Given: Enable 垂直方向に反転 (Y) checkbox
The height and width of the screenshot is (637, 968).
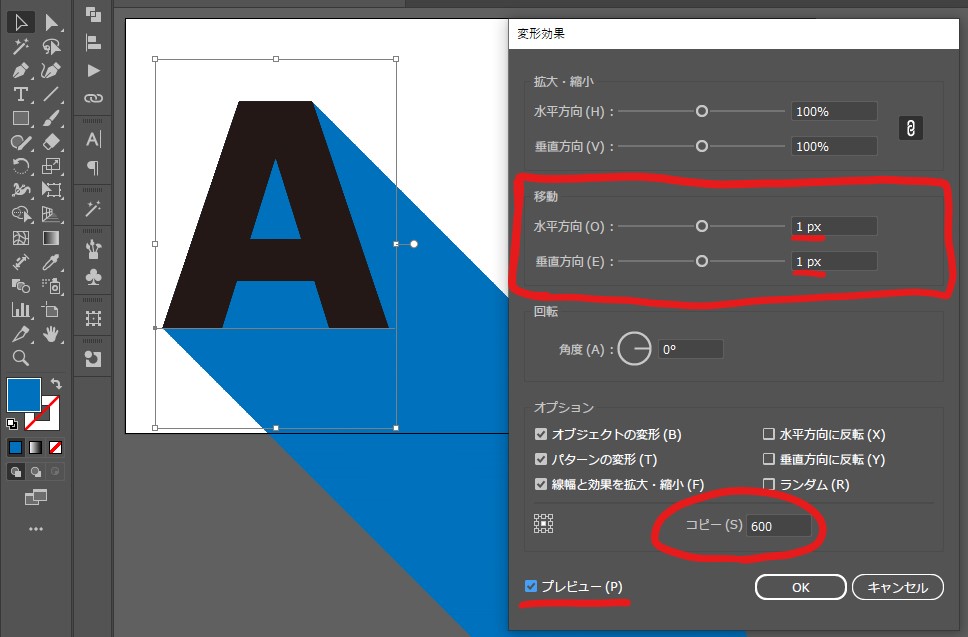Looking at the screenshot, I should click(x=769, y=459).
